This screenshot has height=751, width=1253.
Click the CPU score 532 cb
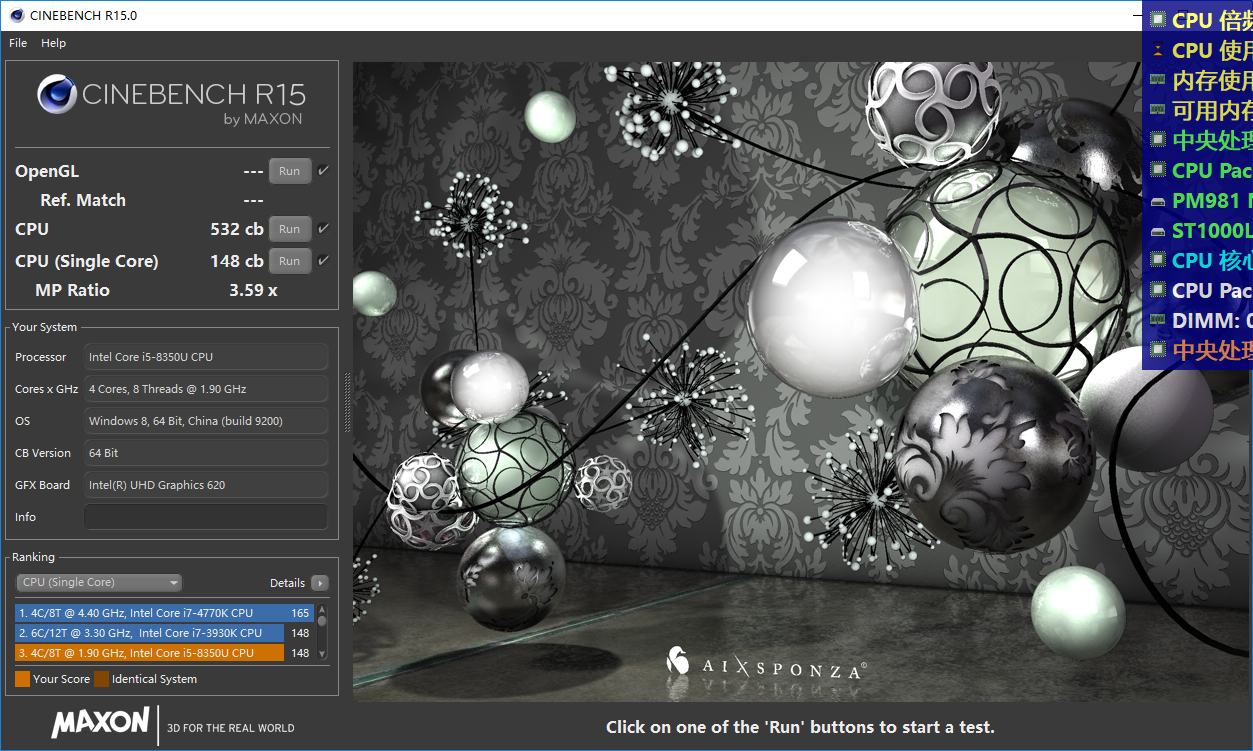237,229
